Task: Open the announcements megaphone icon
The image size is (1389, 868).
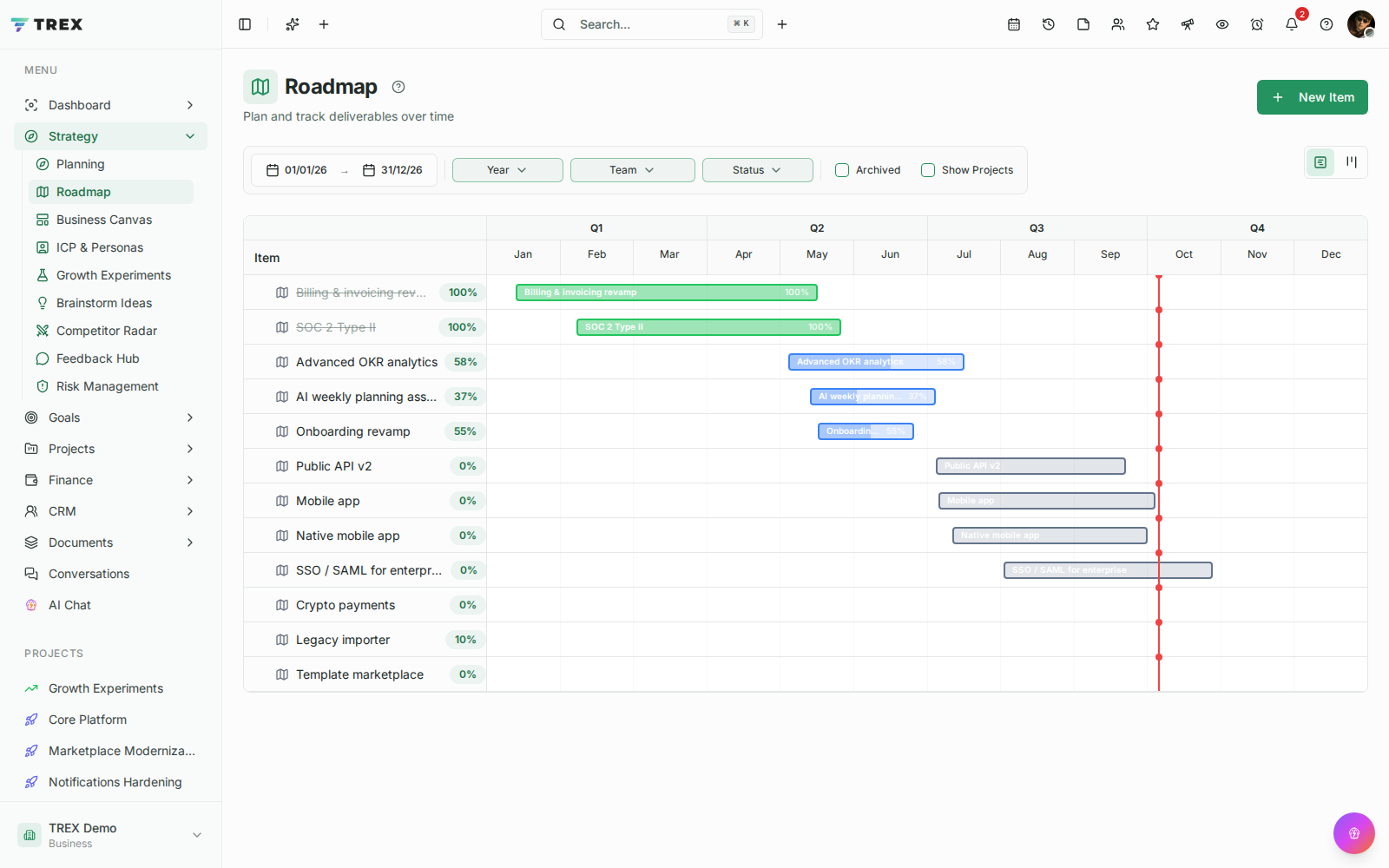Action: tap(1188, 24)
